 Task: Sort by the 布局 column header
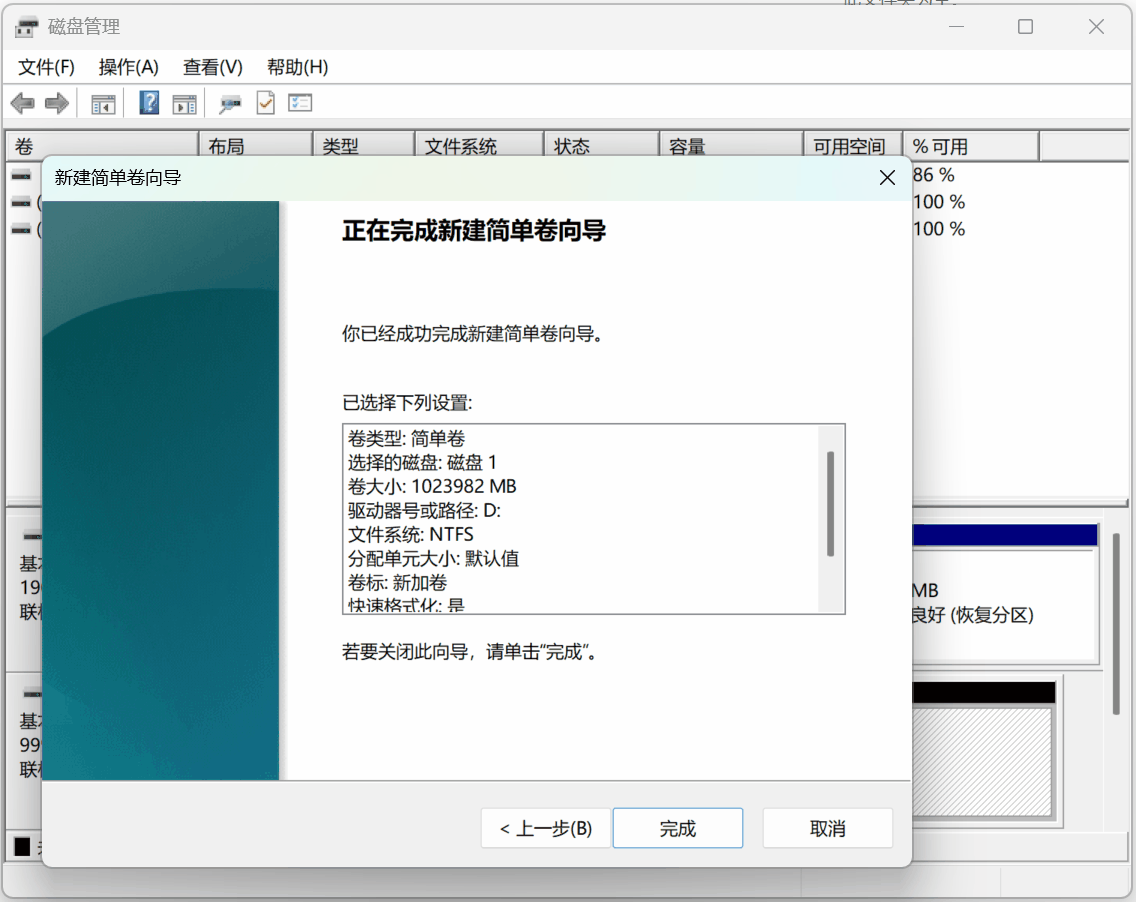point(256,146)
